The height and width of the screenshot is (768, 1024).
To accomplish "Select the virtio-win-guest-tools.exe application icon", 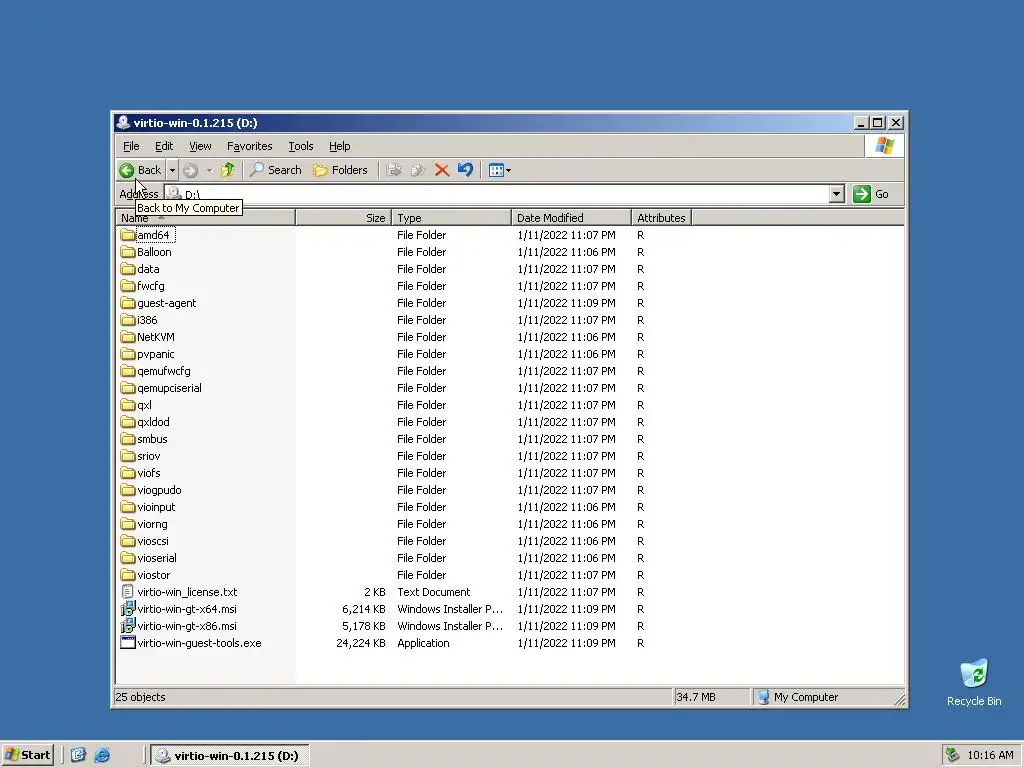I will pos(128,643).
